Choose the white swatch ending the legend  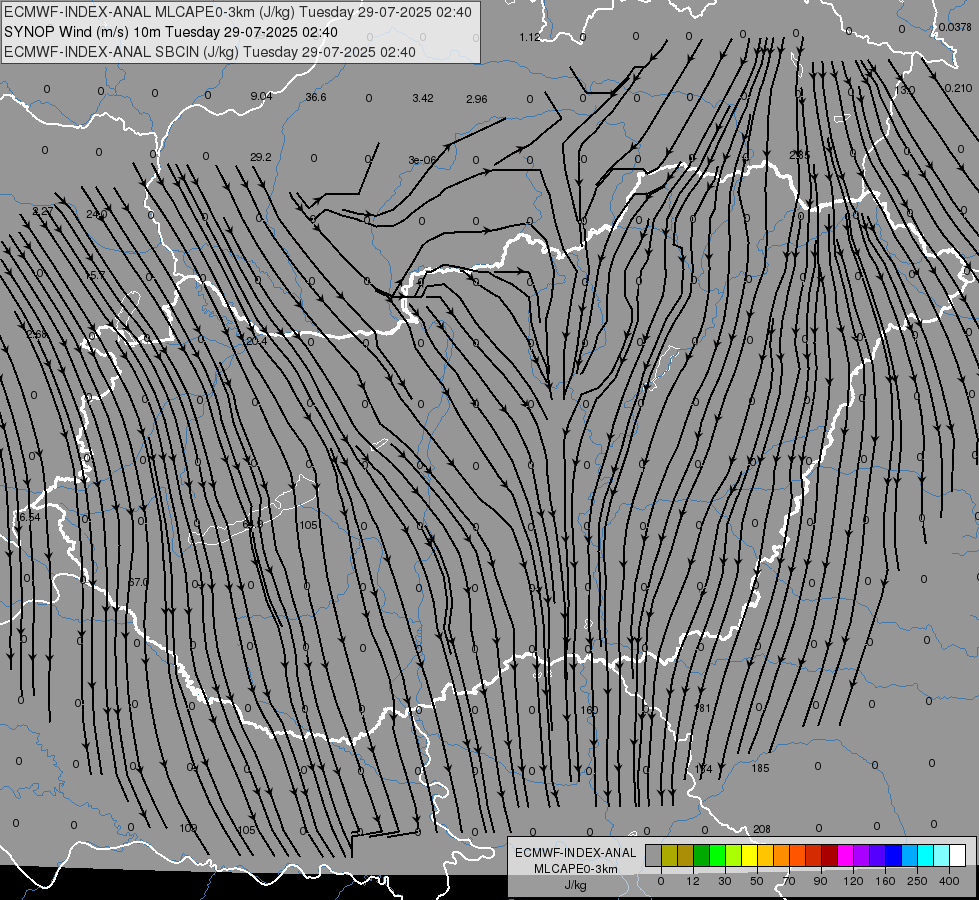click(x=958, y=855)
